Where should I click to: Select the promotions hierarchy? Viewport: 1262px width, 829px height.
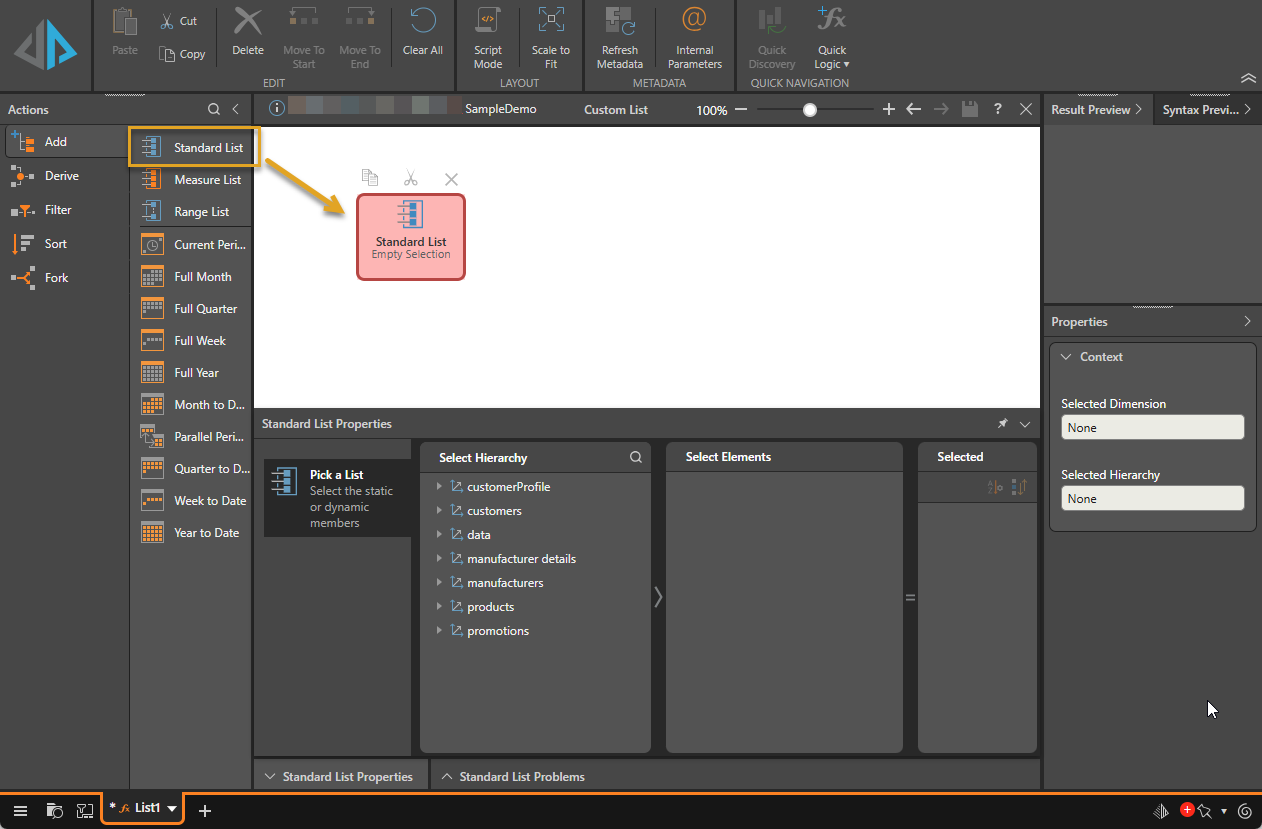coord(498,631)
